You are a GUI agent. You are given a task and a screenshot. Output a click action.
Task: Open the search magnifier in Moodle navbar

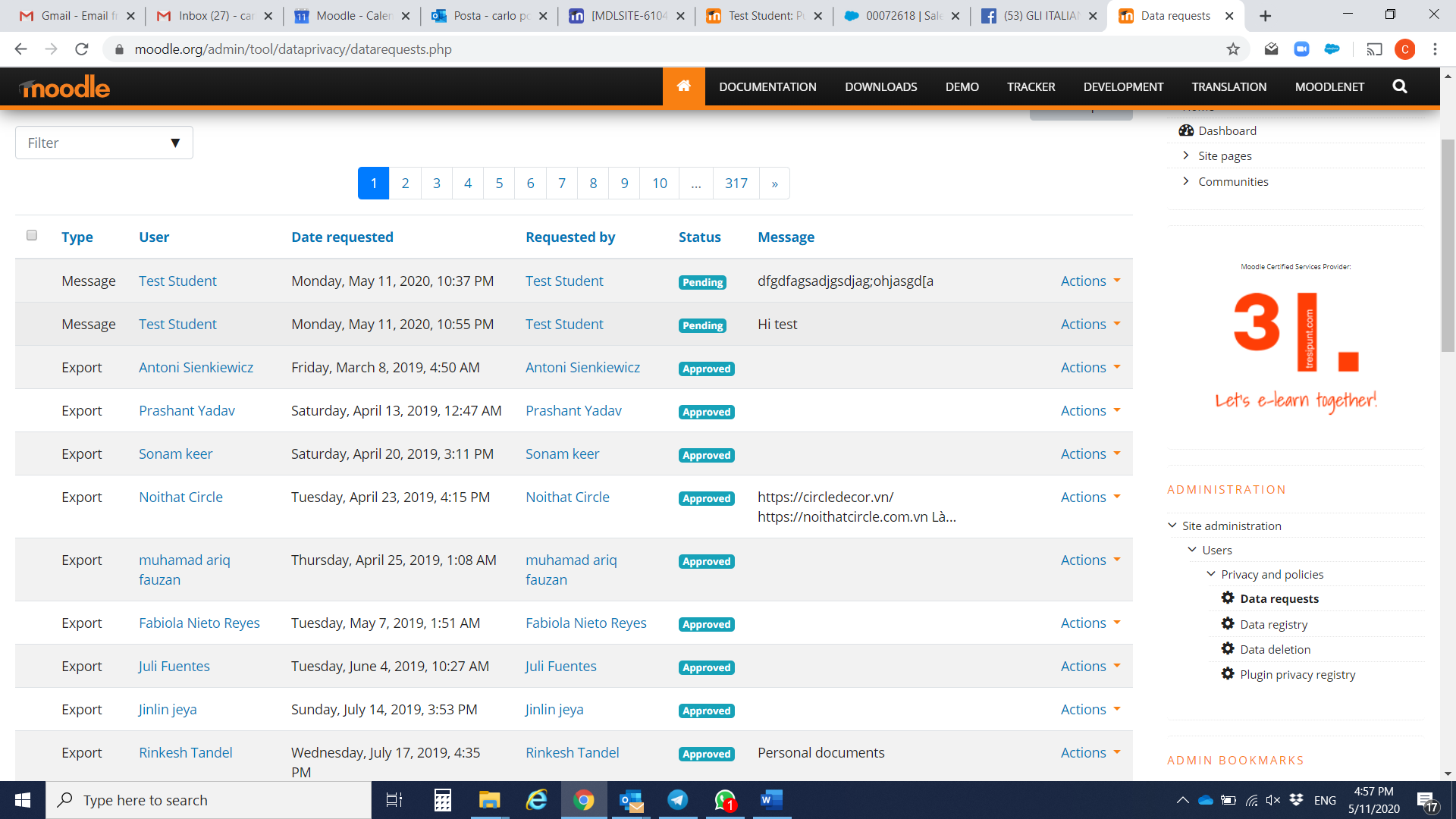coord(1400,86)
